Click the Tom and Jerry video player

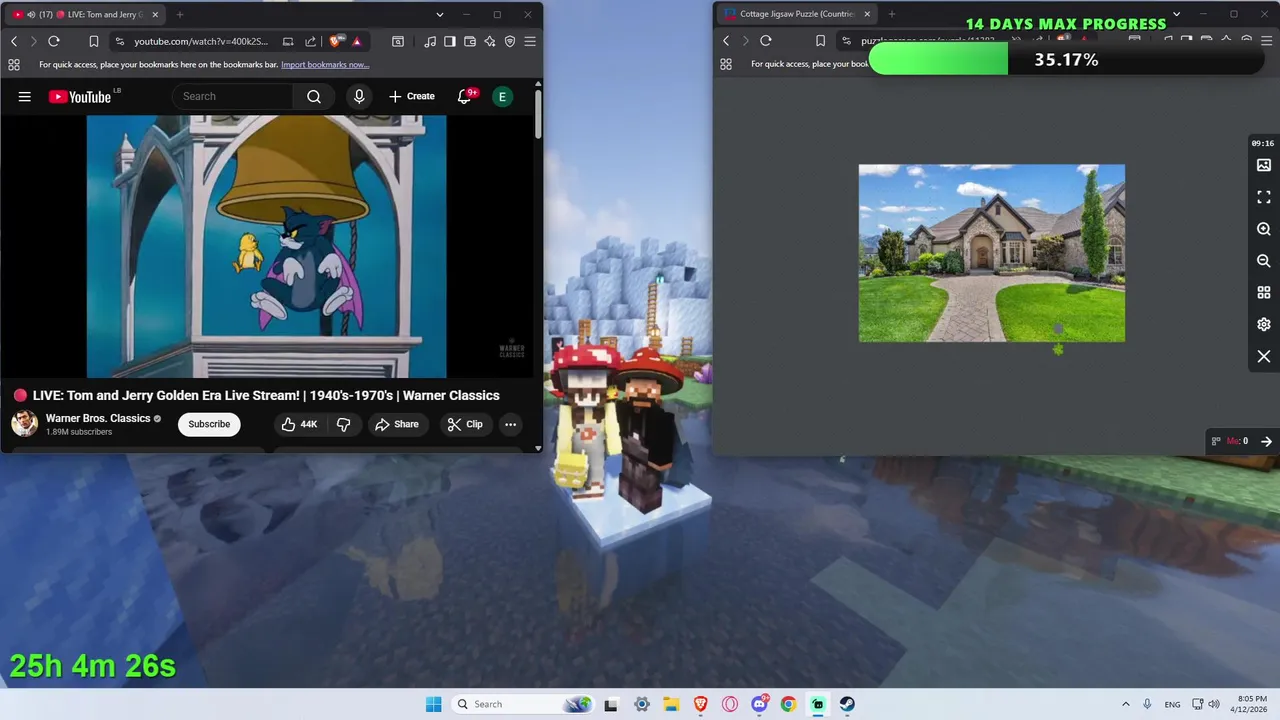pos(267,246)
